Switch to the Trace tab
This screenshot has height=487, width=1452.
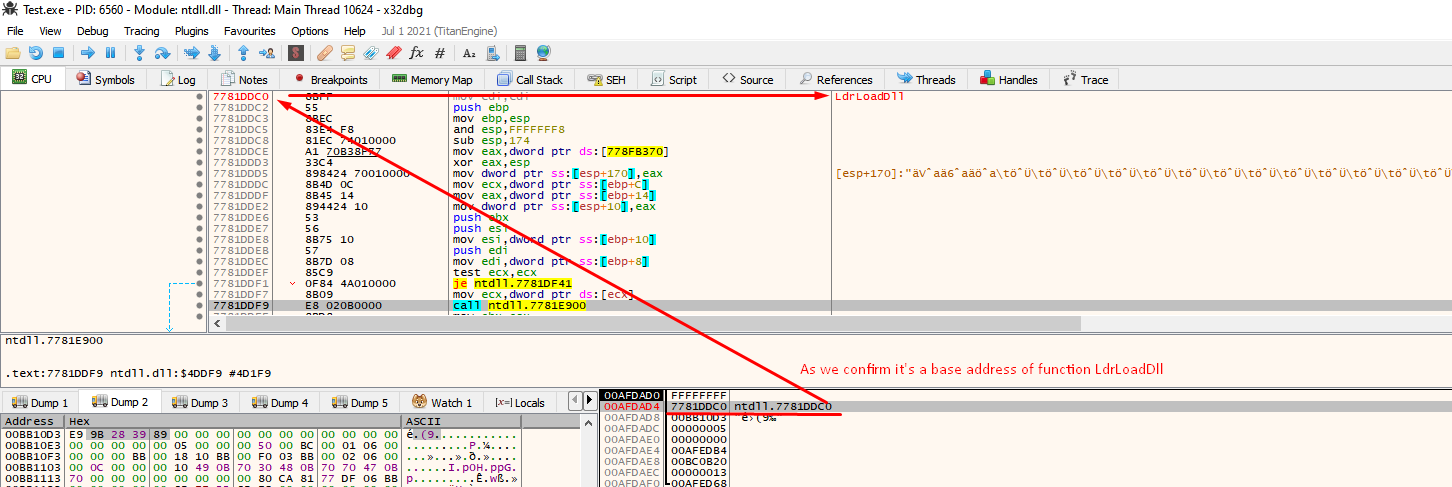[1085, 79]
